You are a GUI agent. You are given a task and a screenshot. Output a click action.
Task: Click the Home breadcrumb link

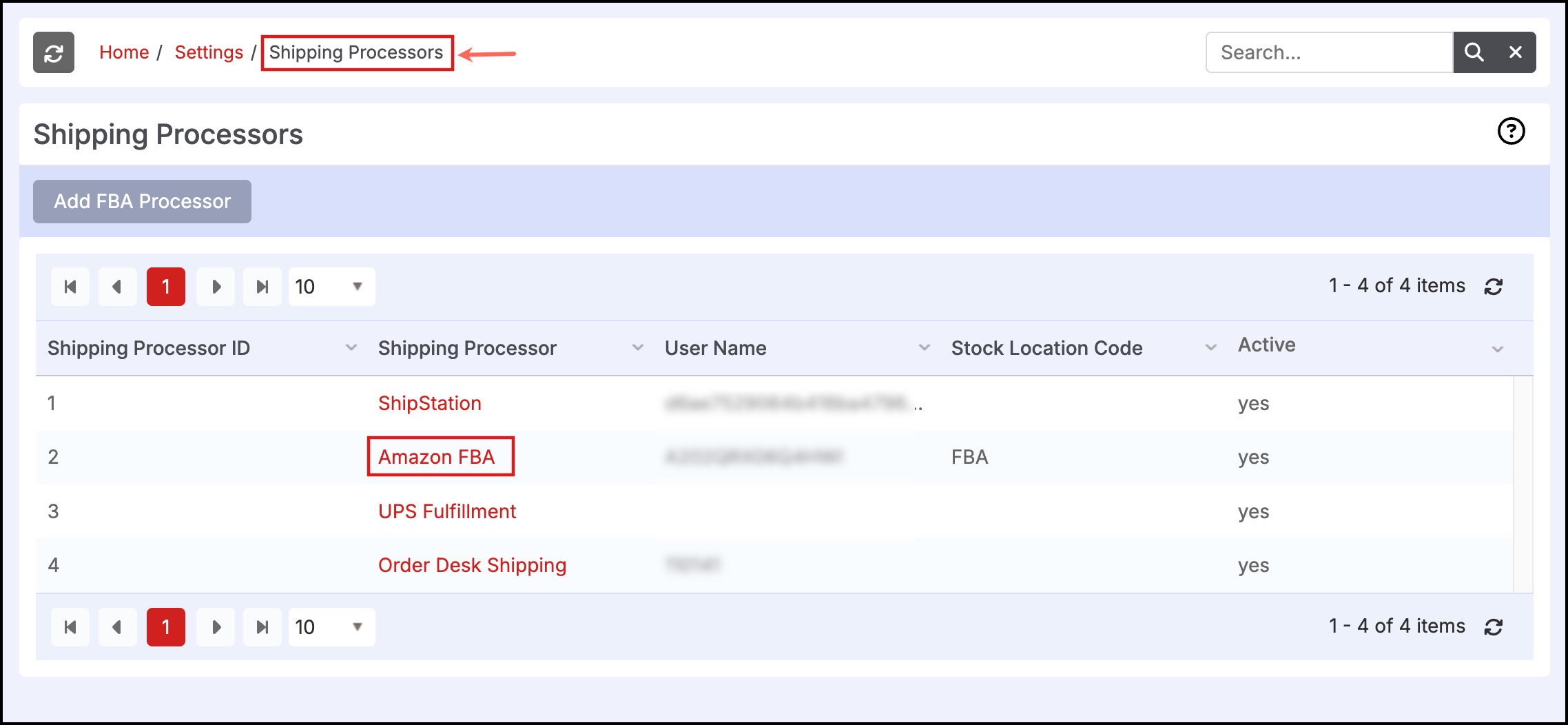(124, 52)
